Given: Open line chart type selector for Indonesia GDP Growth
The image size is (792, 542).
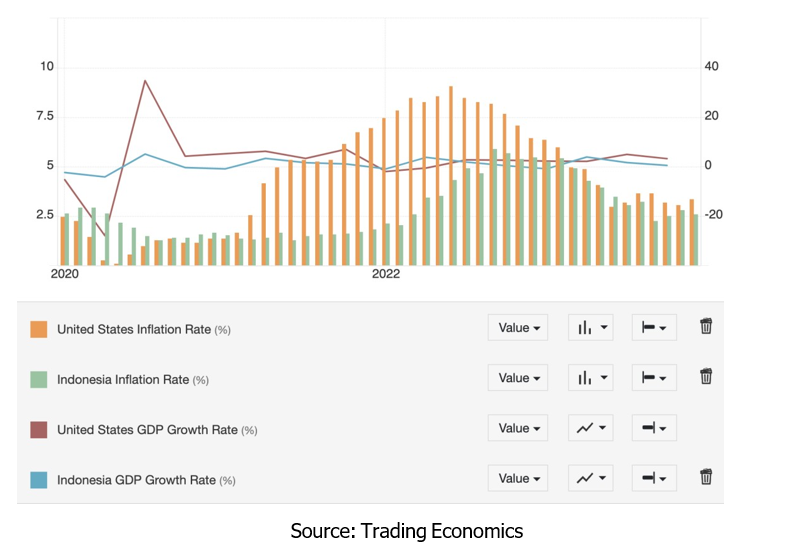Looking at the screenshot, I should click(x=590, y=478).
